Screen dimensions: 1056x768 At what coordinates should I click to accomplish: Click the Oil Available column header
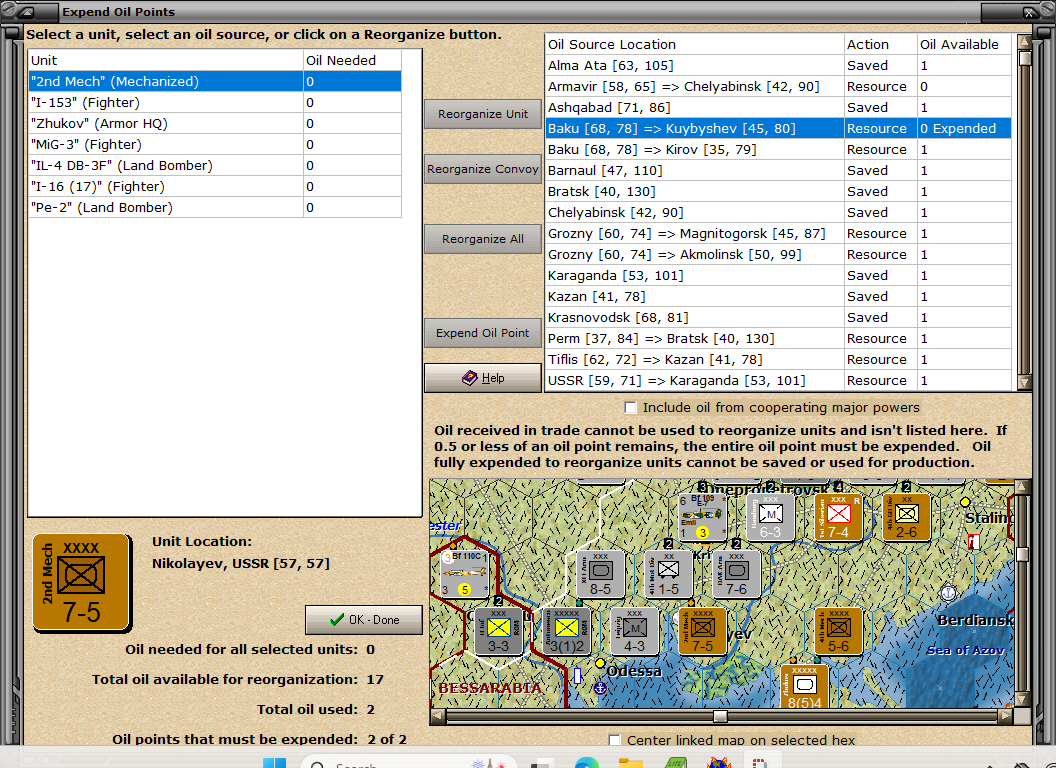(964, 44)
